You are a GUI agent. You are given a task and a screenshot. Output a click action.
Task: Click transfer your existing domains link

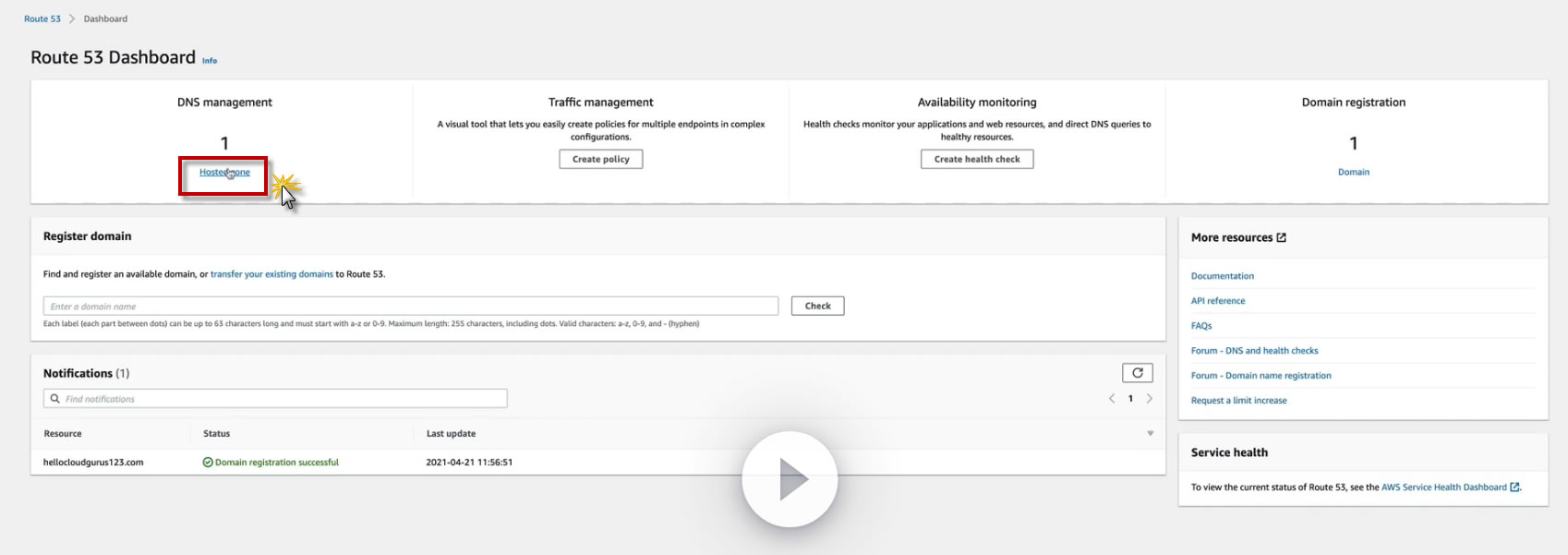pyautogui.click(x=271, y=274)
